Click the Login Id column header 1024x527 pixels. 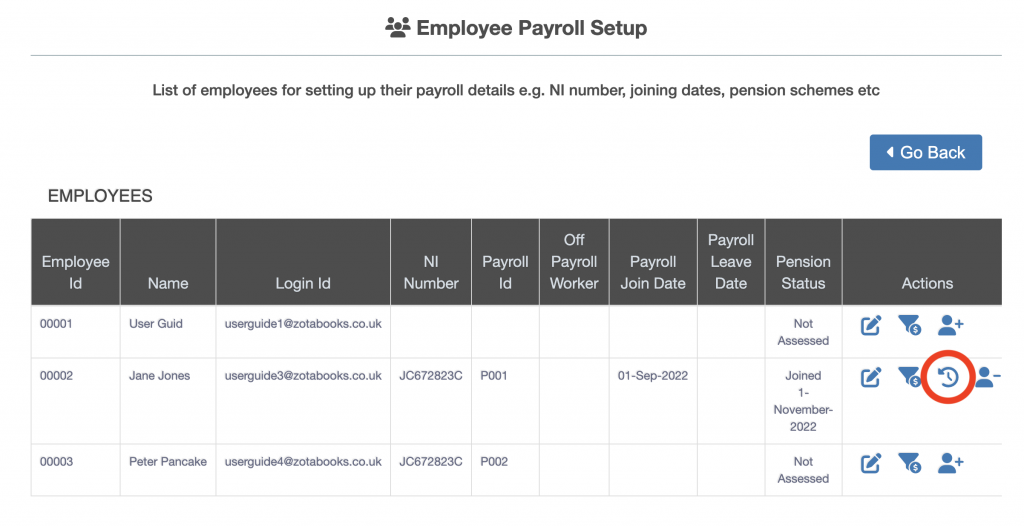coord(303,283)
